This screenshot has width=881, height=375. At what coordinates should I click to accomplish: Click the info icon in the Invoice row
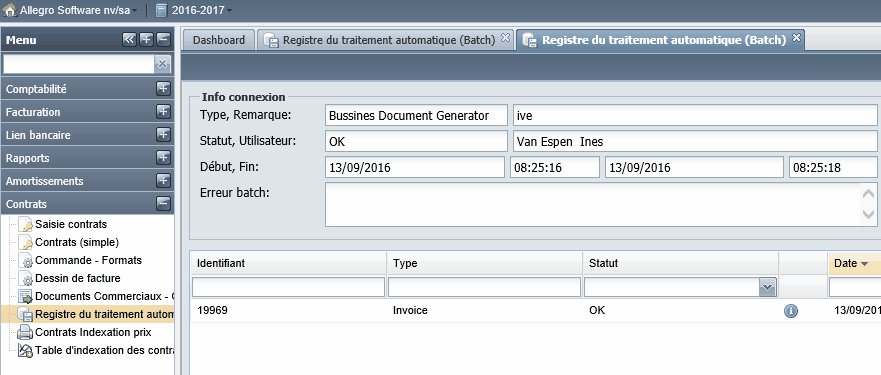point(791,311)
